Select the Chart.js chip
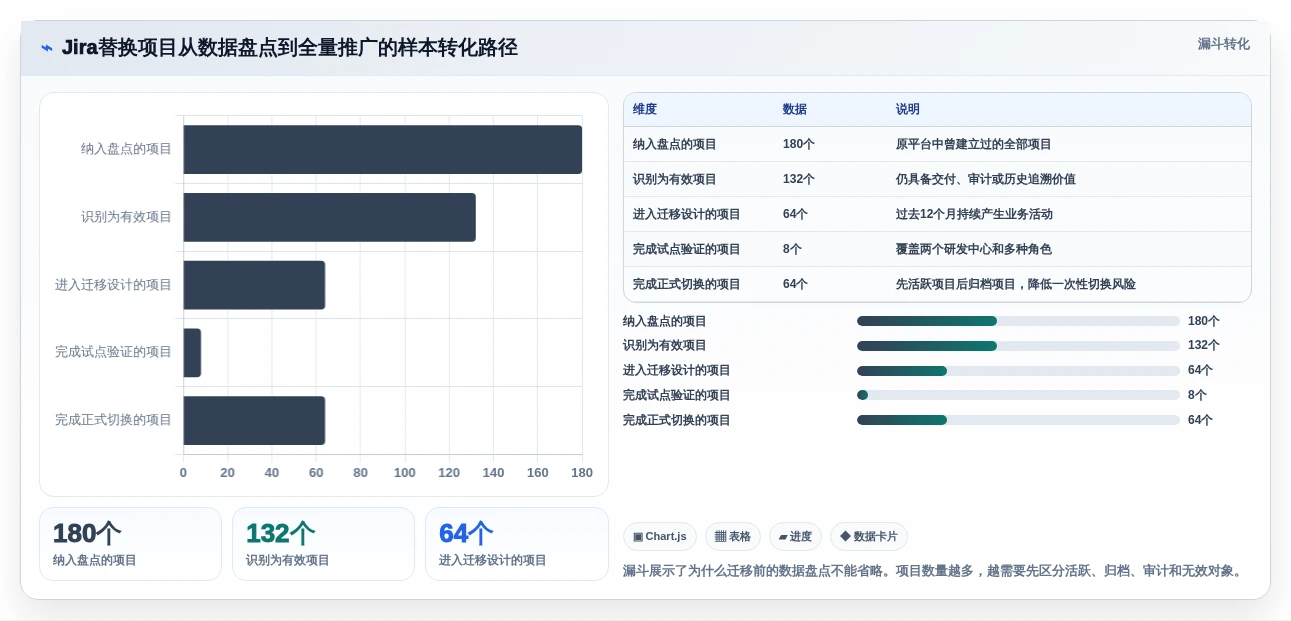1291x621 pixels. 660,537
